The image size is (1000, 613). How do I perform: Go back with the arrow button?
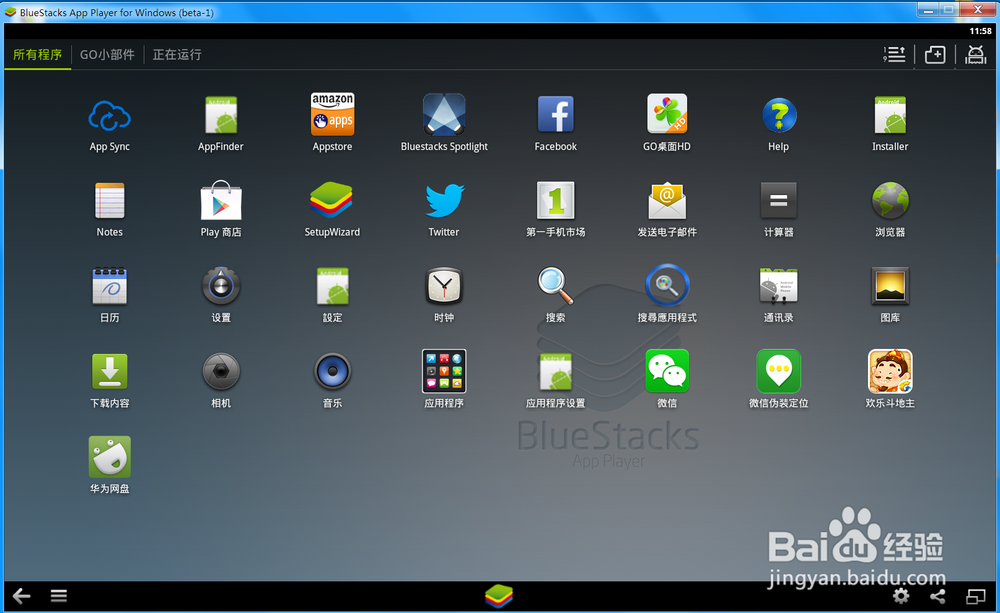[22, 596]
